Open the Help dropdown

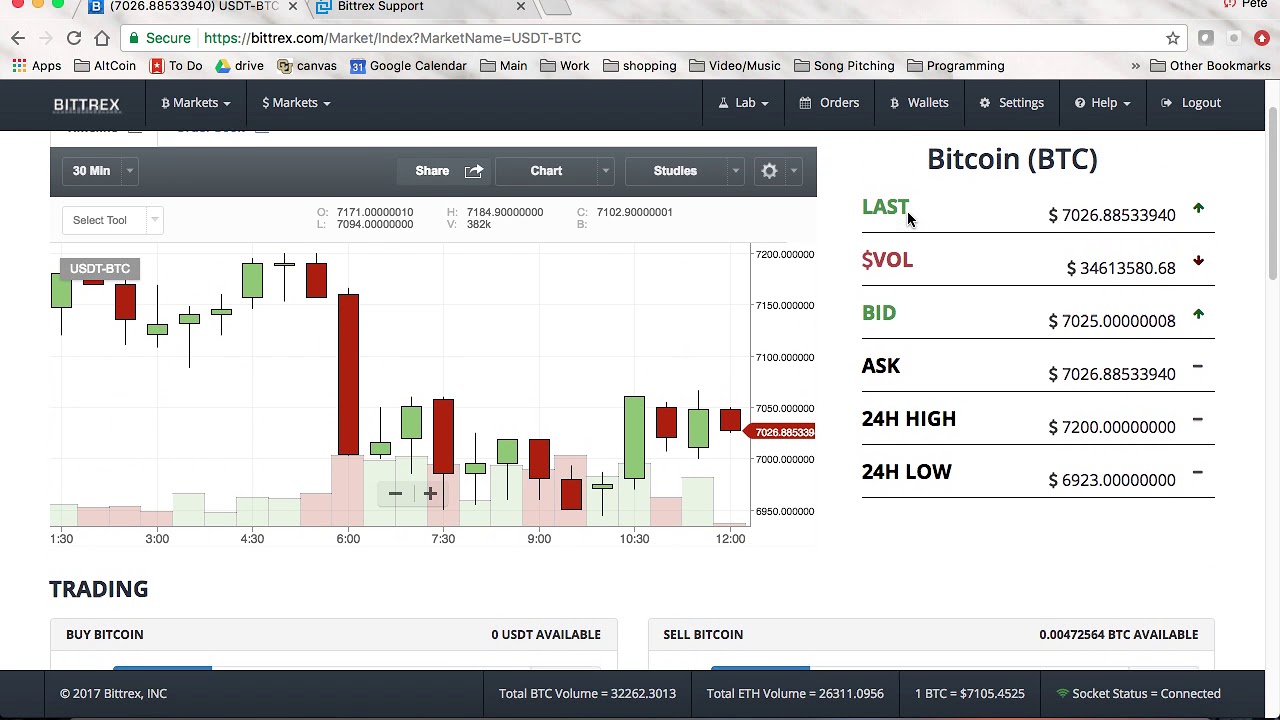1102,103
